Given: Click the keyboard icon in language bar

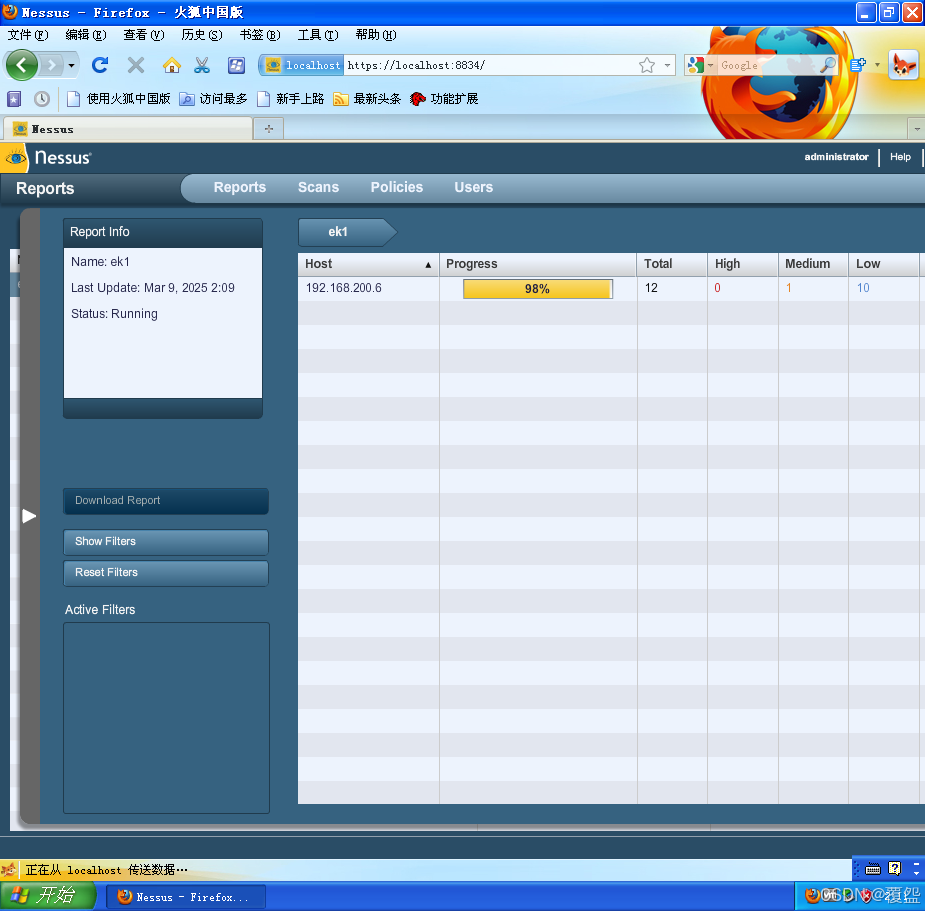Looking at the screenshot, I should 873,869.
